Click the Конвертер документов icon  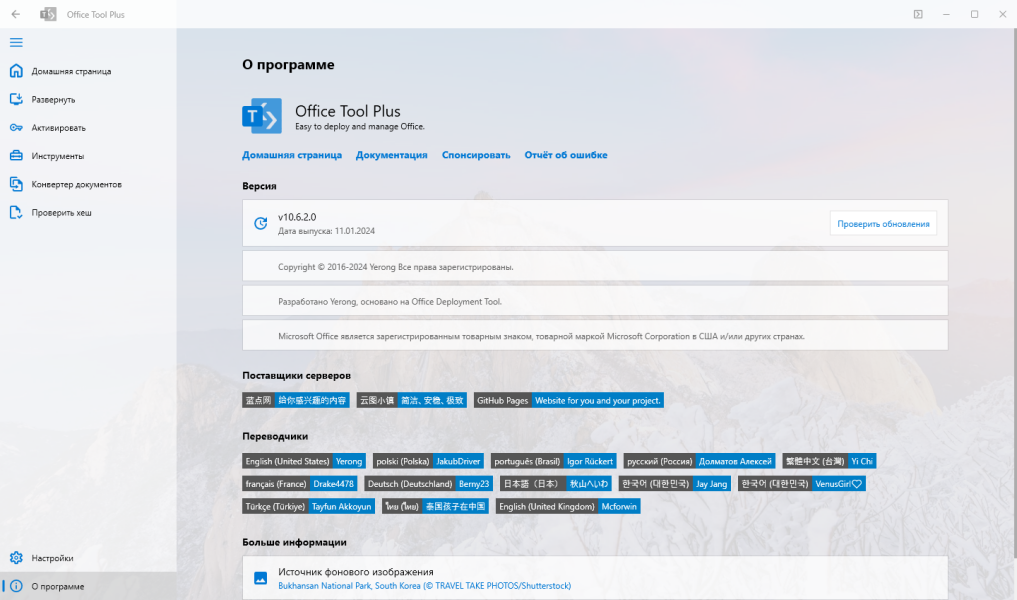(x=16, y=184)
